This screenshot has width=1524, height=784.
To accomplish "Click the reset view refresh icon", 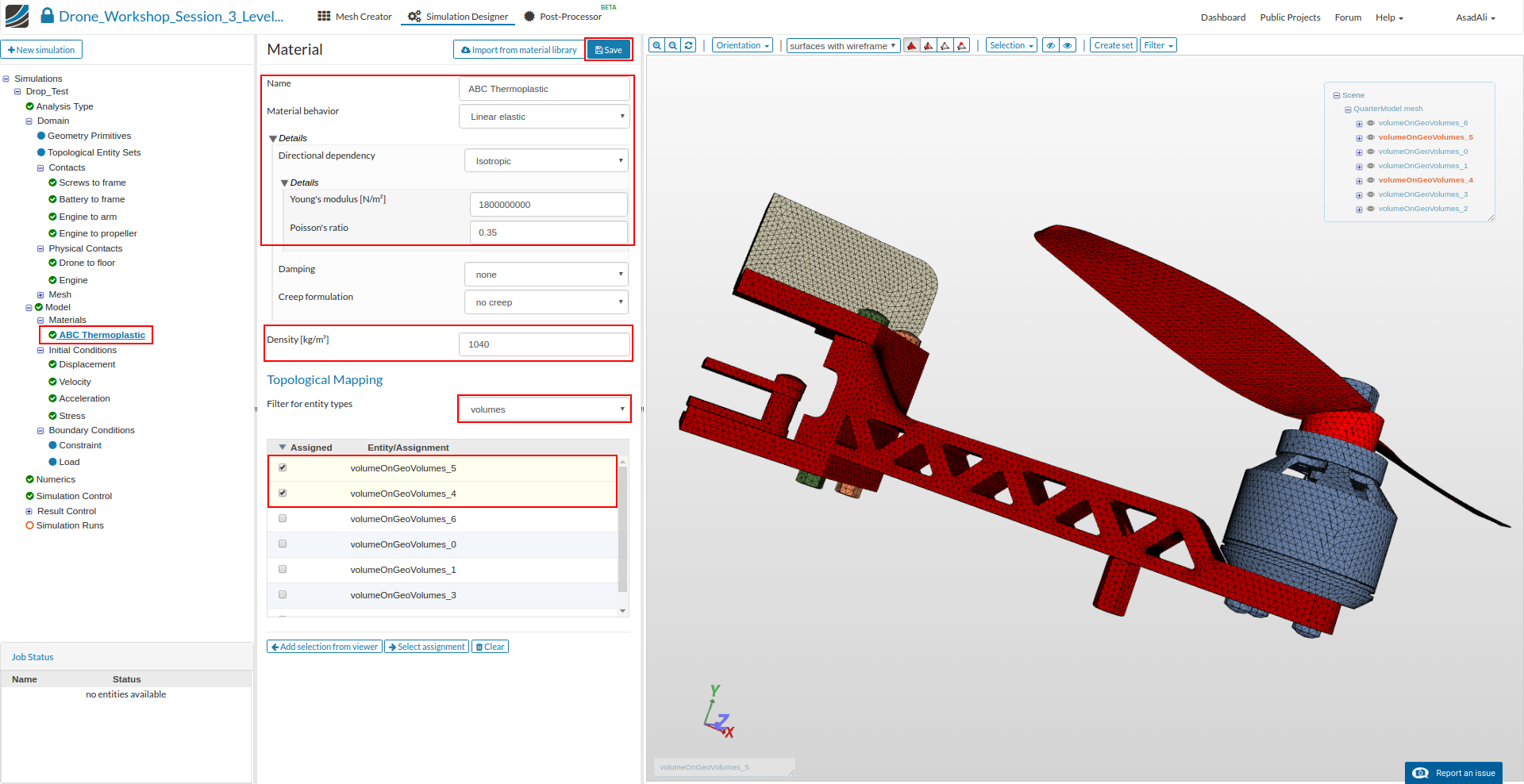I will tap(688, 45).
